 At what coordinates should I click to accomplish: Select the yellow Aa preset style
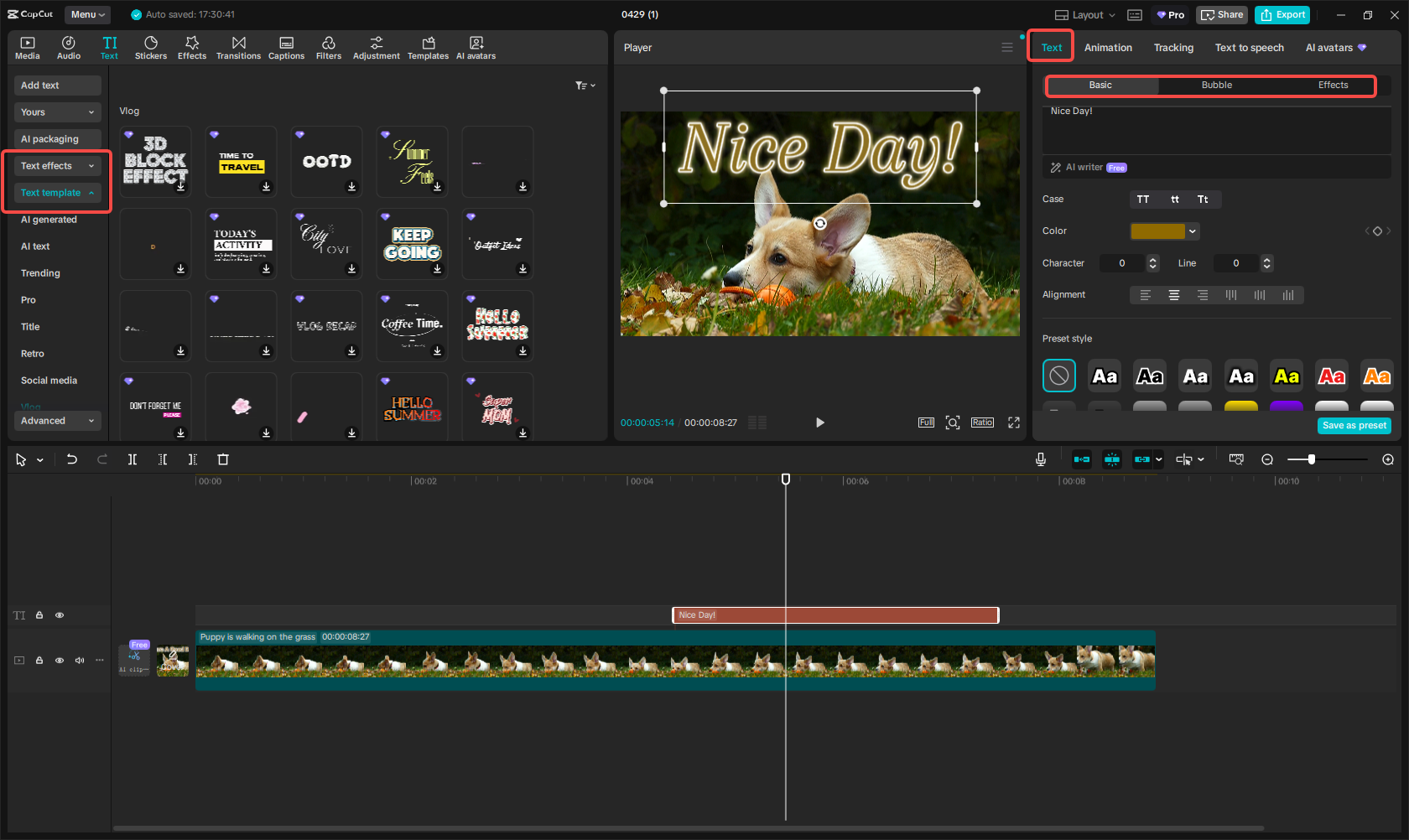tap(1287, 376)
